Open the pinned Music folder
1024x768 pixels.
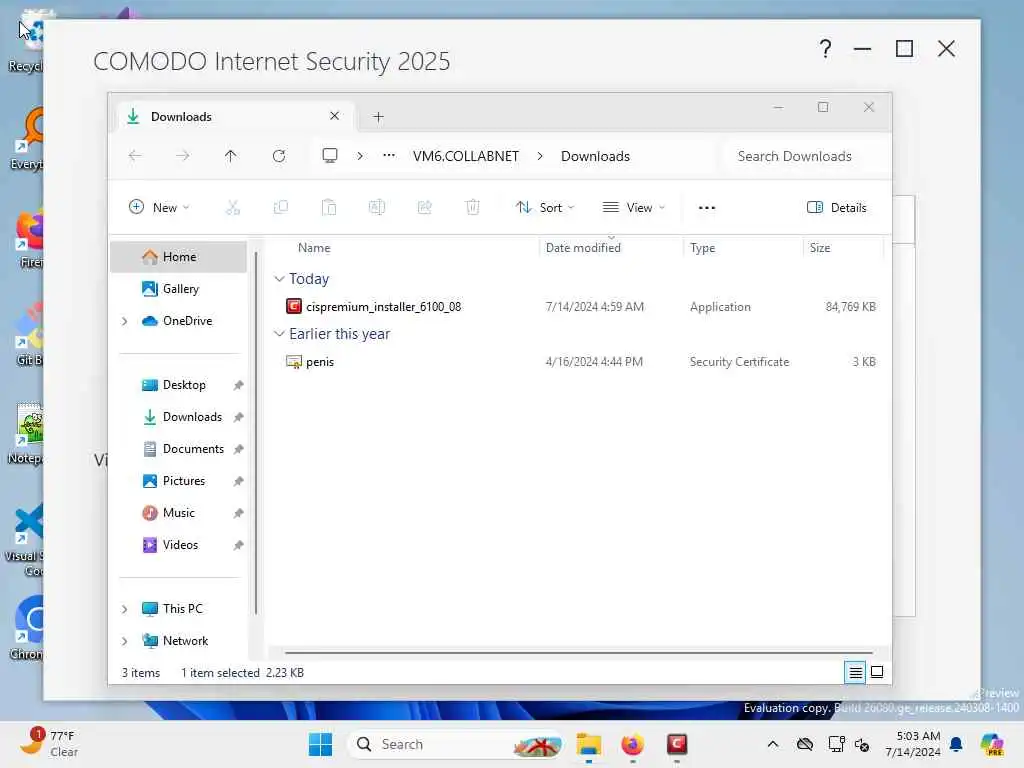[x=178, y=513]
